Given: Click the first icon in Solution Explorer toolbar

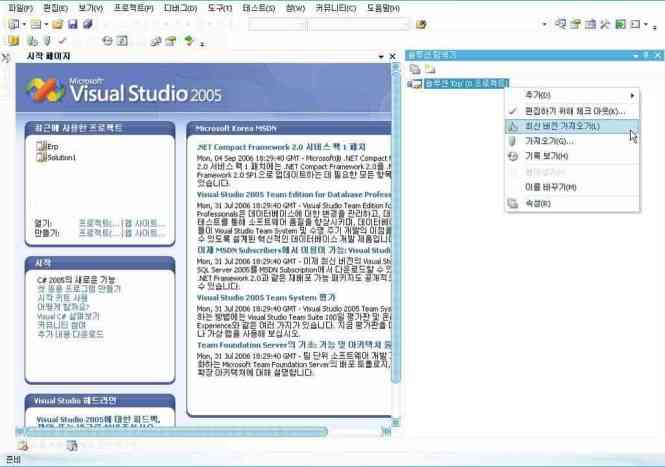Looking at the screenshot, I should pyautogui.click(x=415, y=69).
